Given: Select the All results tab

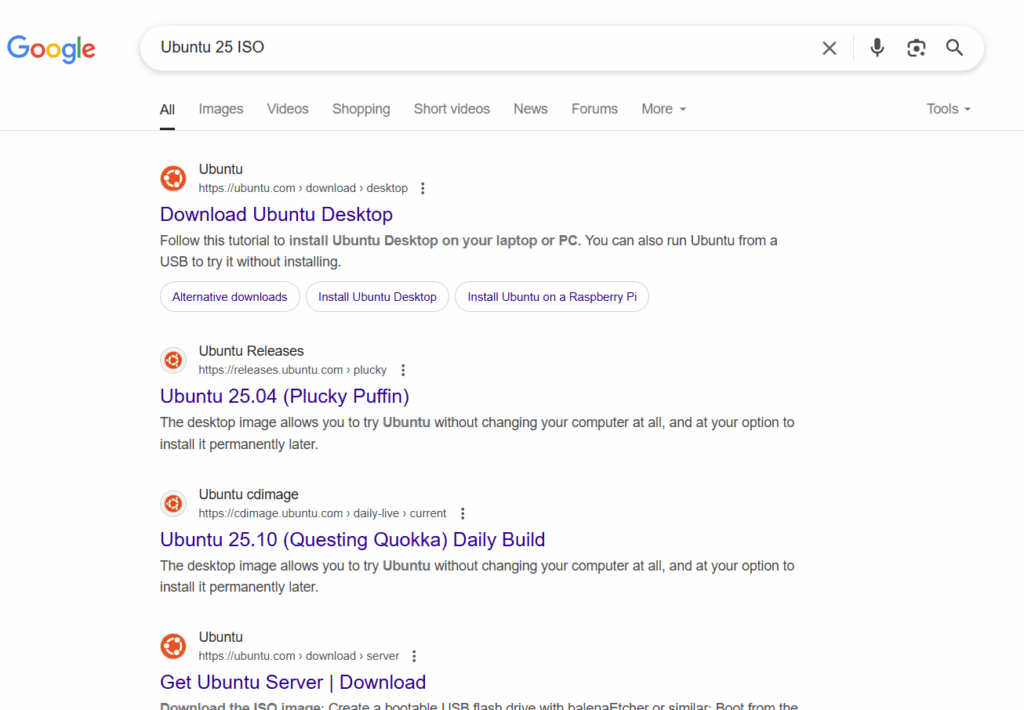Looking at the screenshot, I should tap(167, 109).
